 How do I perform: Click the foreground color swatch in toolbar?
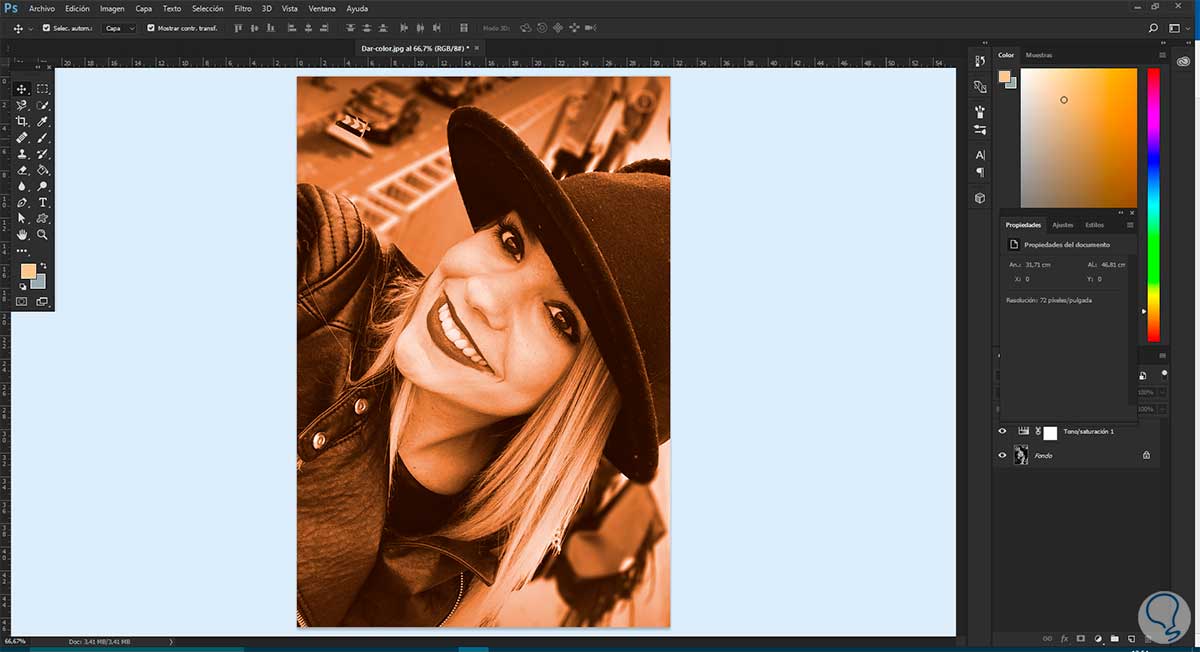(28, 272)
